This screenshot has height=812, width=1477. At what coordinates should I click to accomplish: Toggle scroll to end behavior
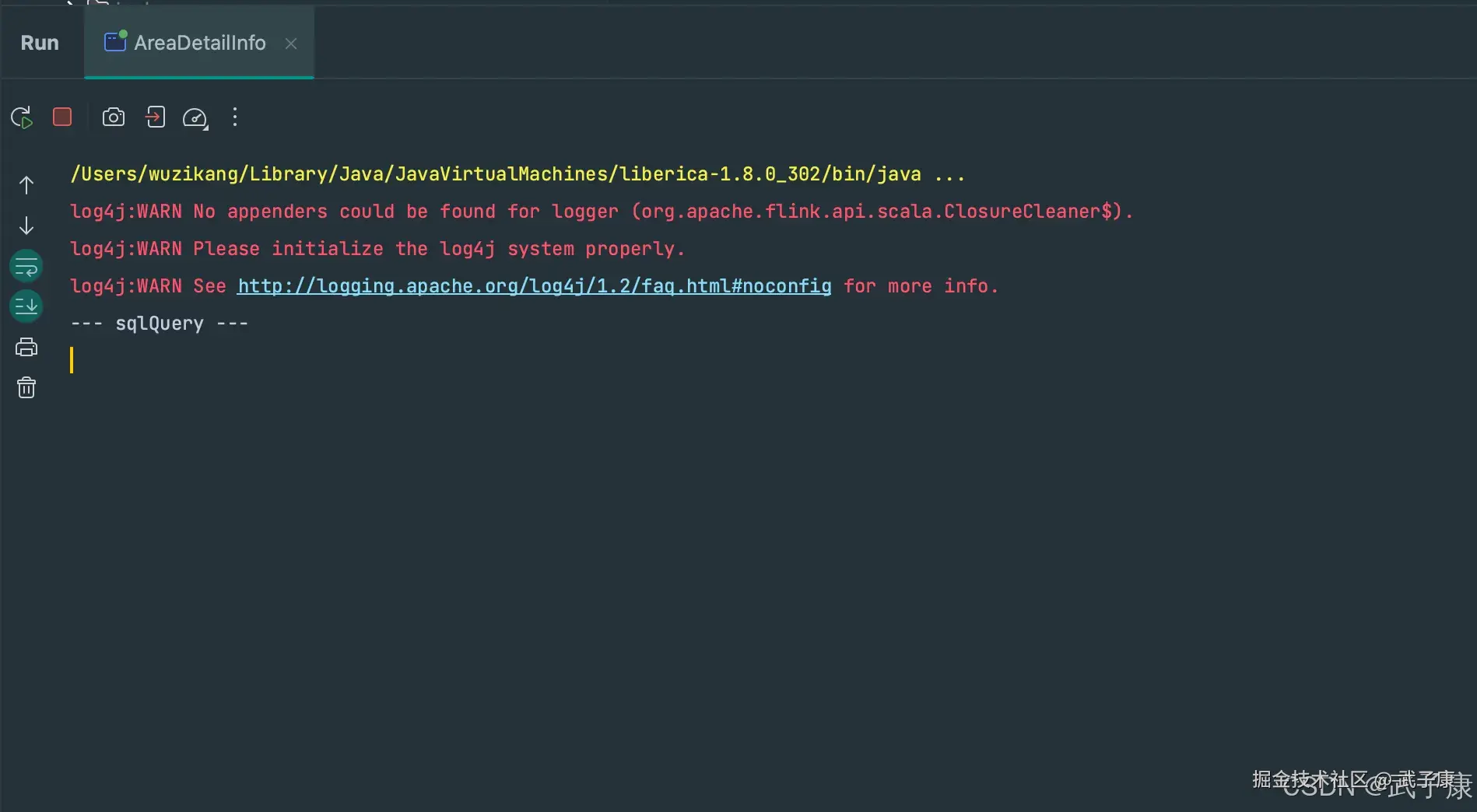26,305
